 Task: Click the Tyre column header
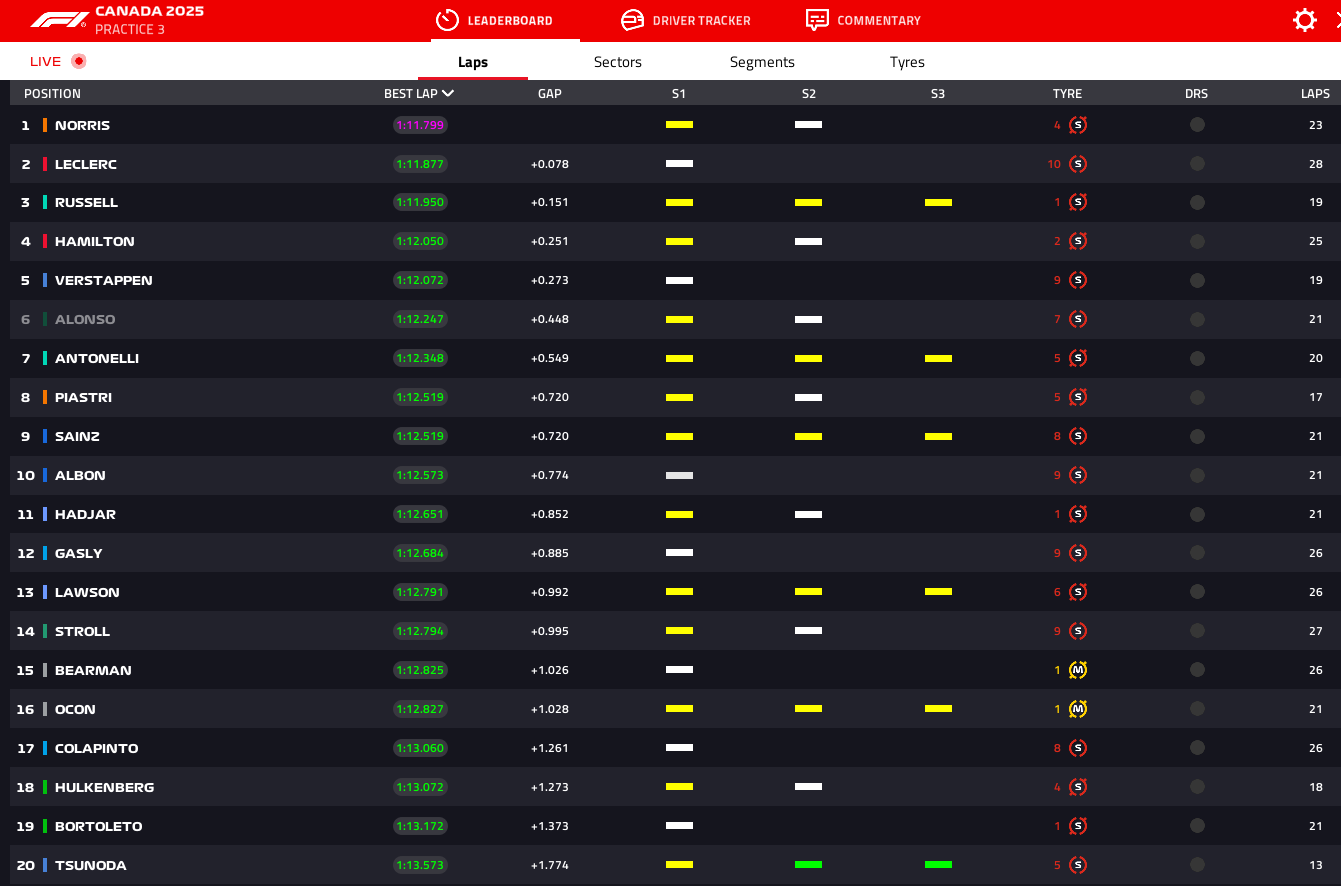coord(1067,94)
